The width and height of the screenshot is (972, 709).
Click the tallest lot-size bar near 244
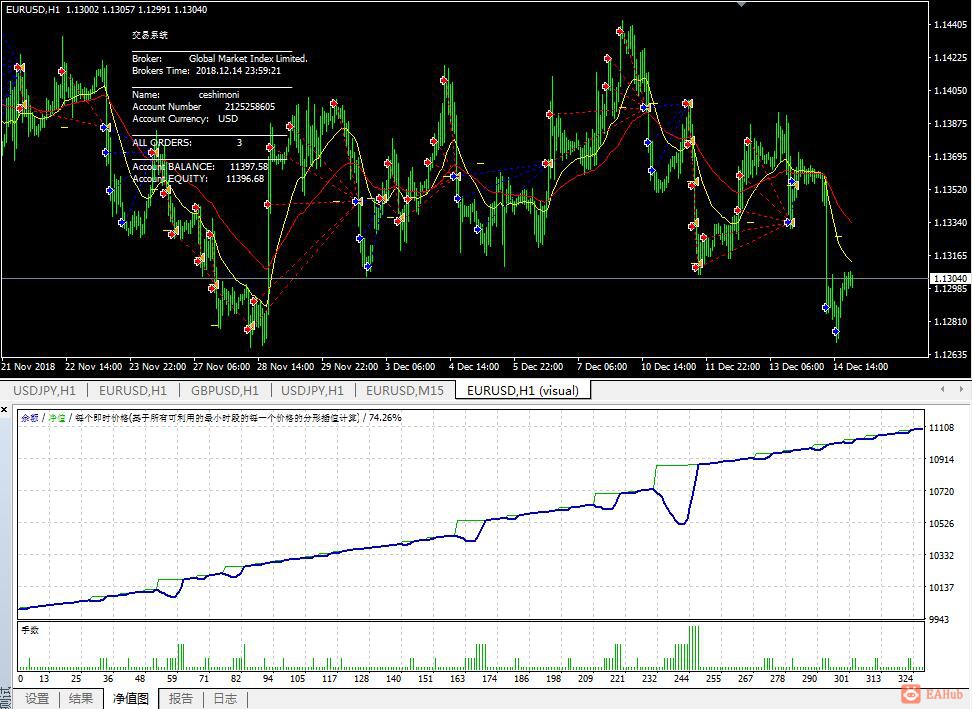pos(694,648)
